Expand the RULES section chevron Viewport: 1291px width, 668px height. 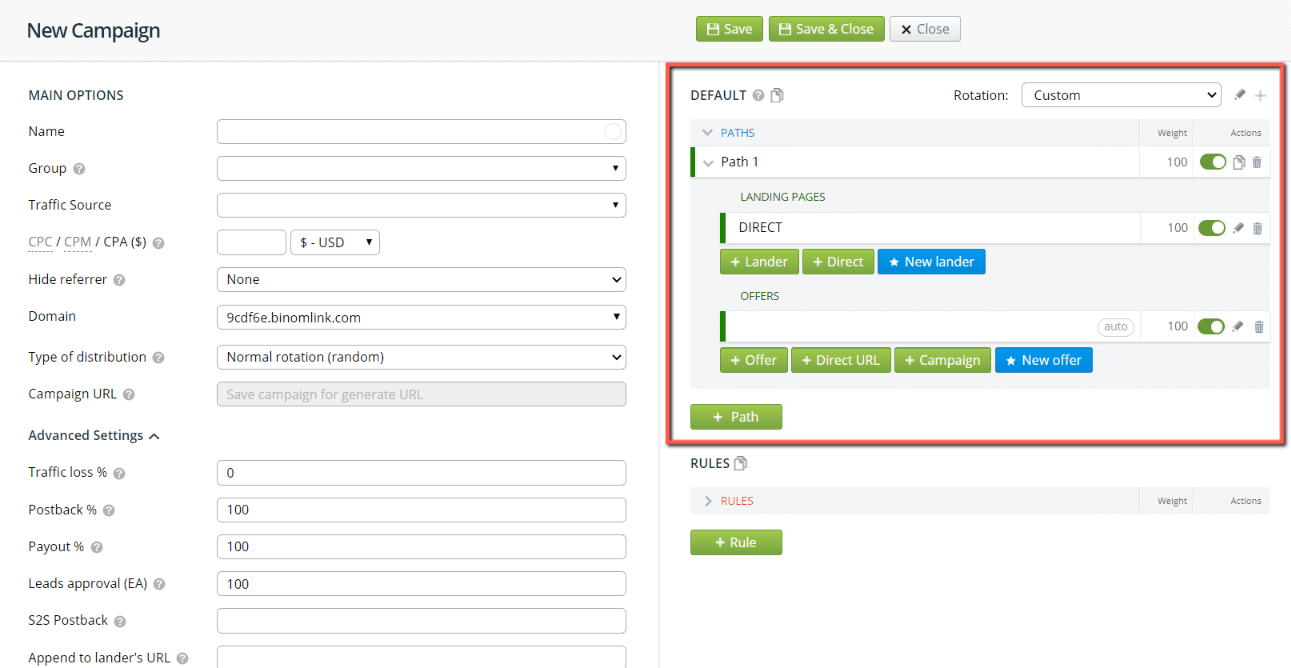tap(708, 501)
